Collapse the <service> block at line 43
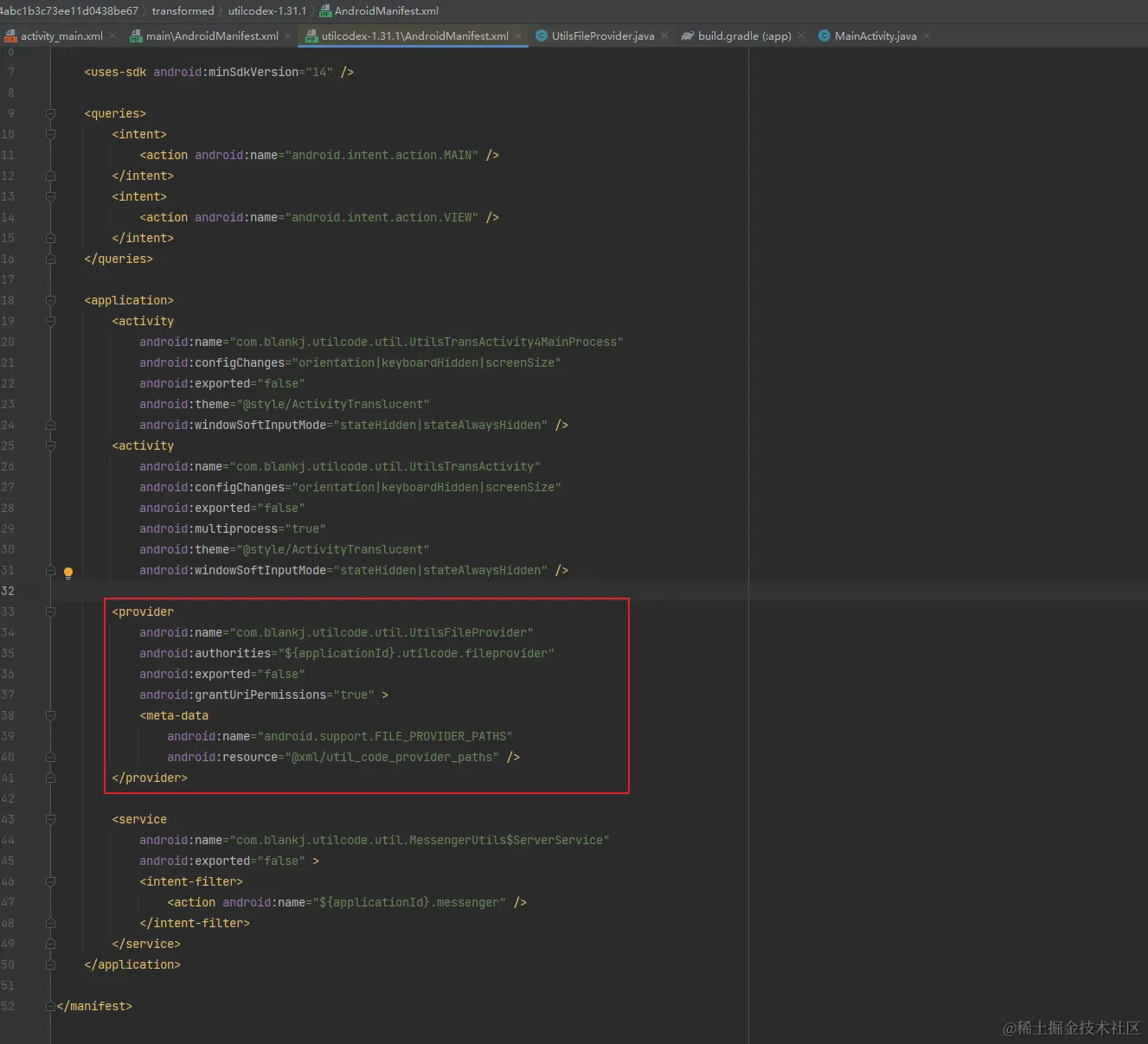 click(50, 819)
